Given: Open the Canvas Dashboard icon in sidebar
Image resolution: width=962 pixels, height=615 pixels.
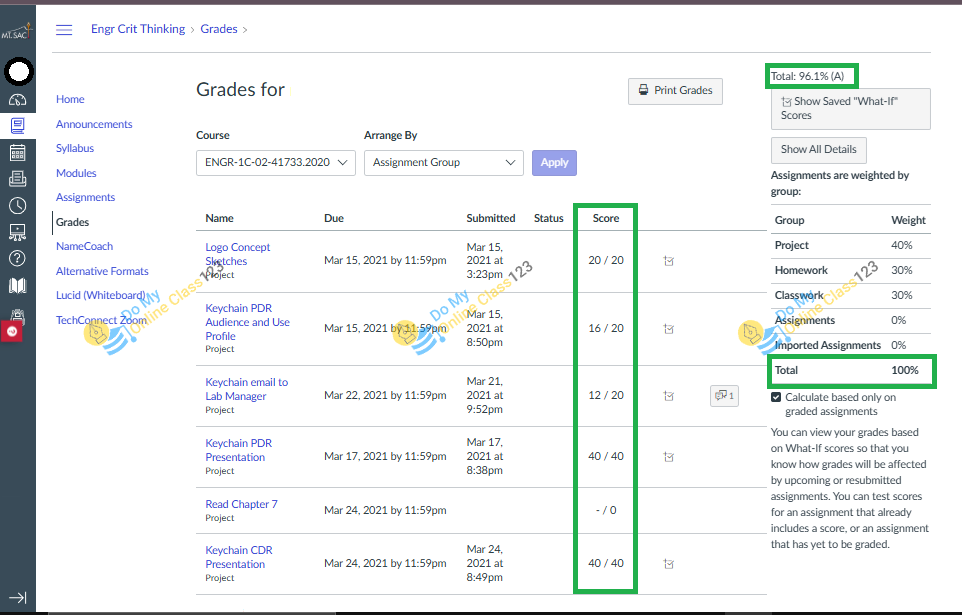Looking at the screenshot, I should click(17, 99).
